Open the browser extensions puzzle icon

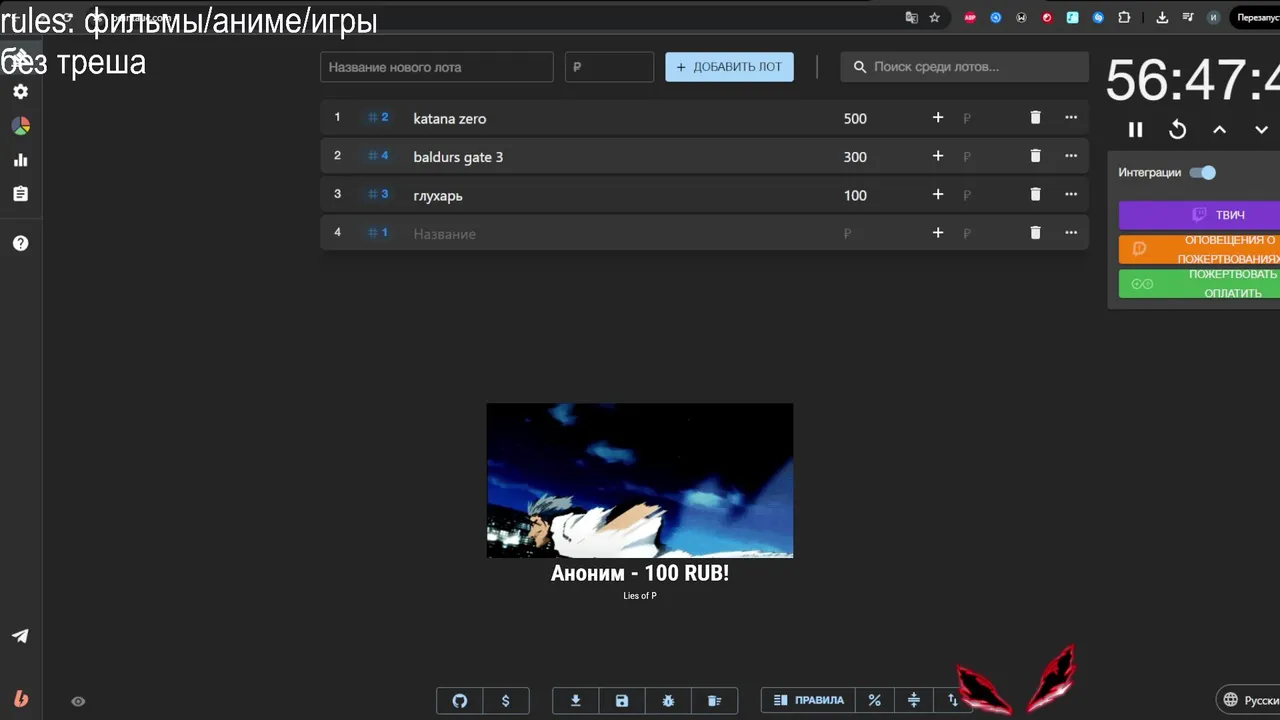[x=1124, y=17]
